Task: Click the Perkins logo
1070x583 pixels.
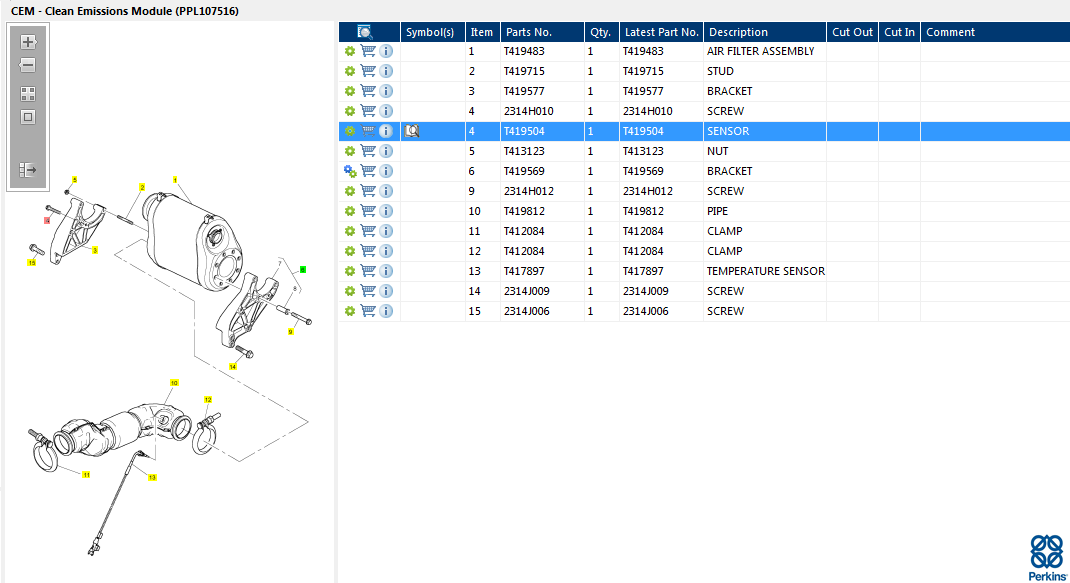Action: click(x=1047, y=557)
